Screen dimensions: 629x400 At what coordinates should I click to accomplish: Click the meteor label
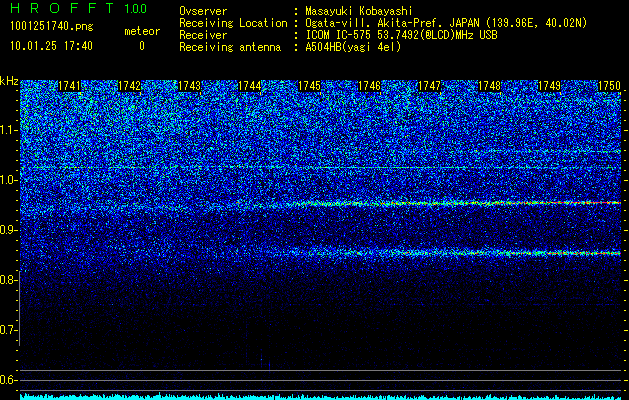[x=142, y=31]
